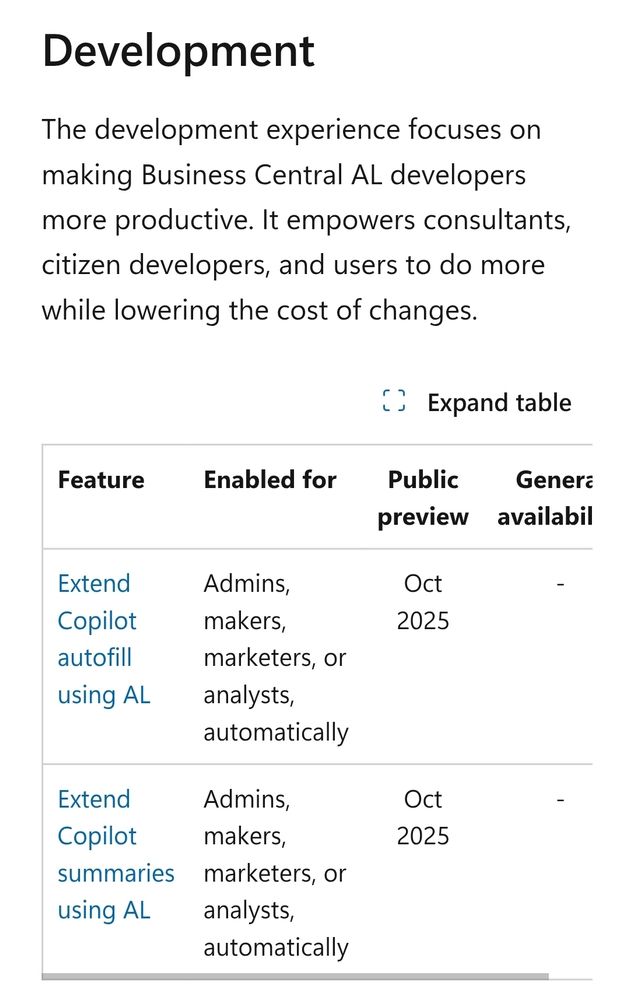The height and width of the screenshot is (1000, 630).
Task: Click the phrase Business Central AL developers
Action: (333, 175)
